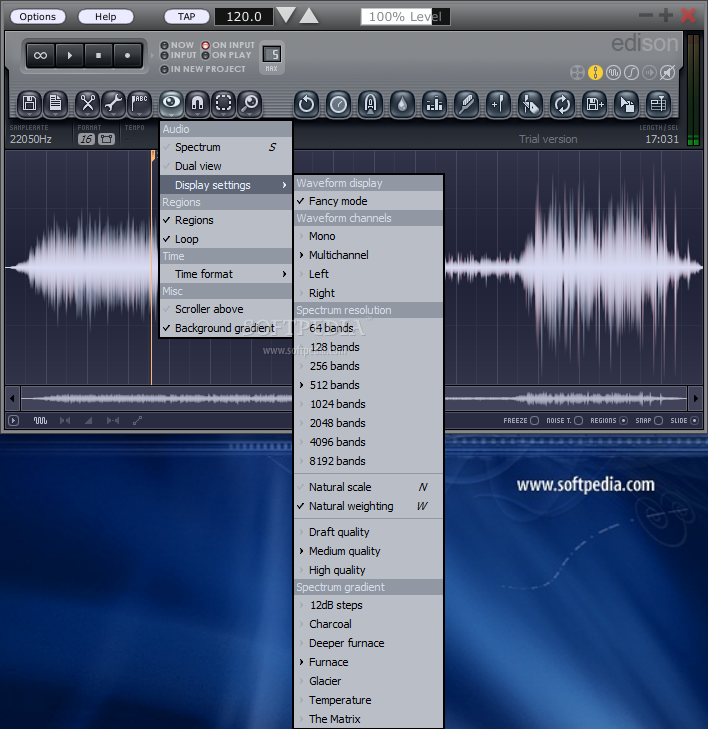This screenshot has width=708, height=729.
Task: Increase tempo with the up arrow
Action: pos(309,15)
